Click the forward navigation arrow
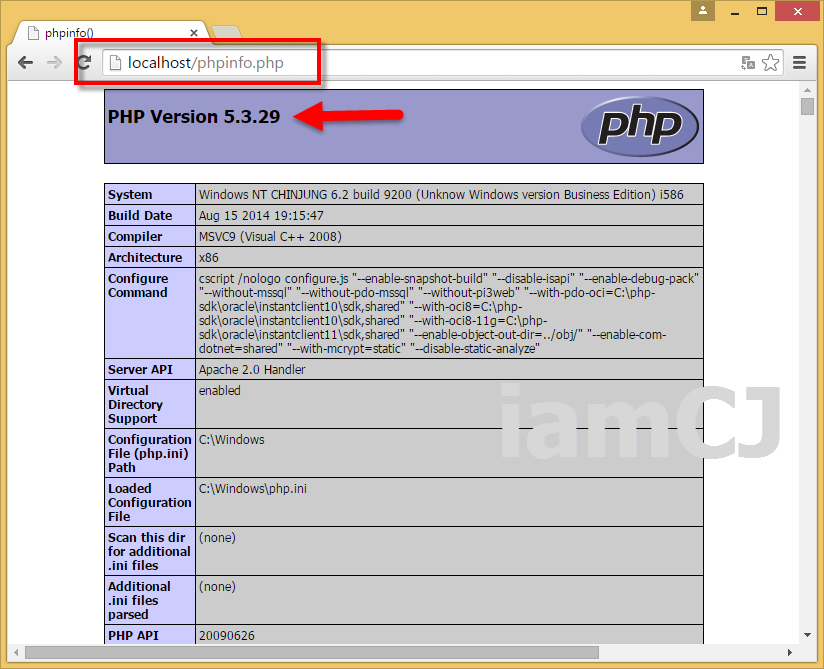Image resolution: width=824 pixels, height=669 pixels. [x=54, y=63]
